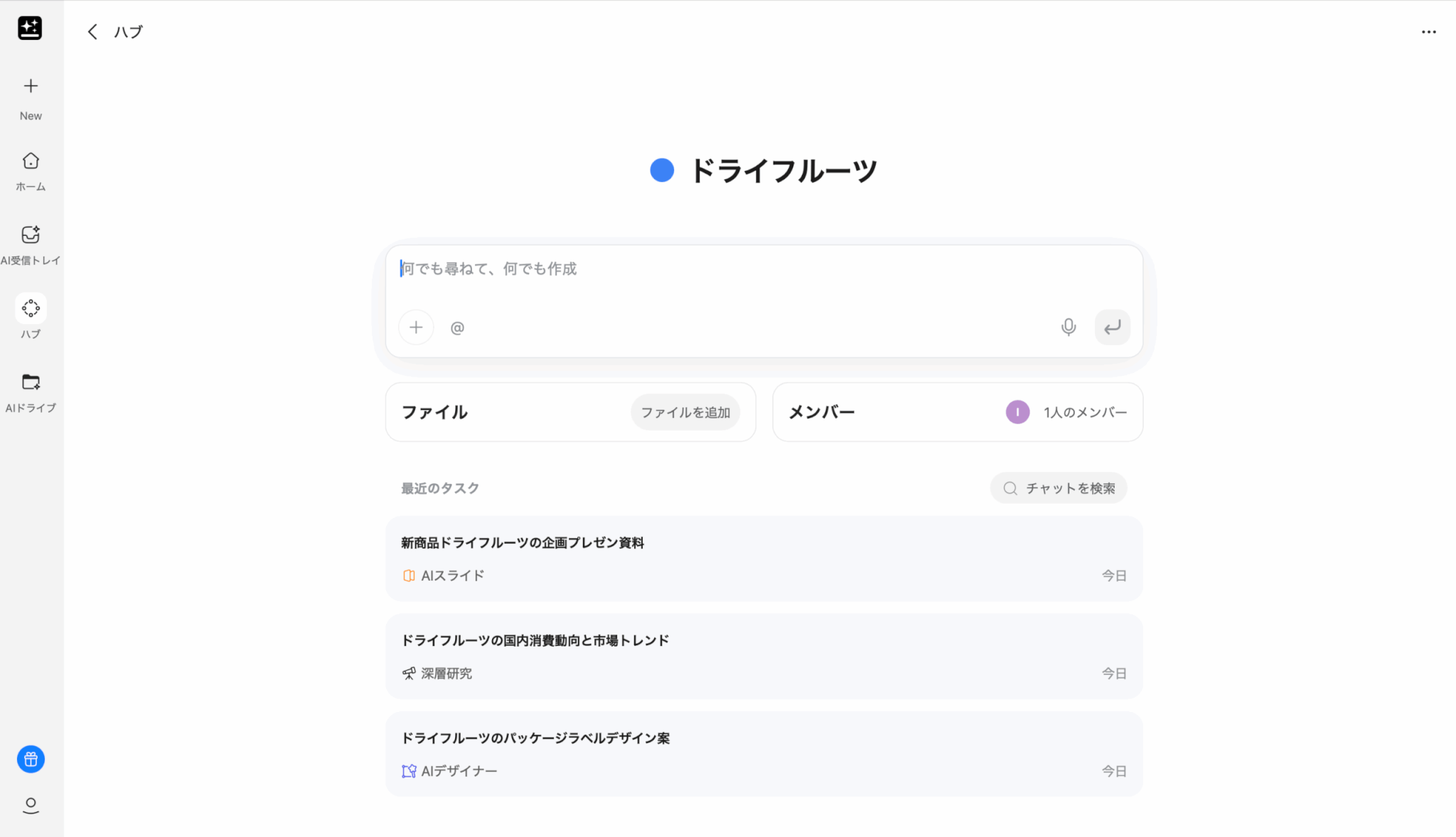Open the user profile icon
This screenshot has height=837, width=1456.
31,805
